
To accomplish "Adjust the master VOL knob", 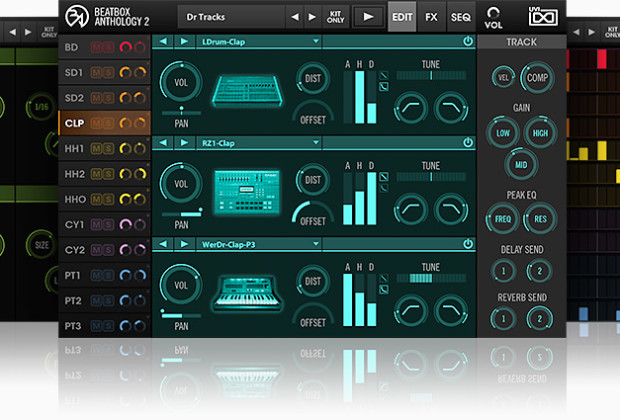I will tap(493, 13).
